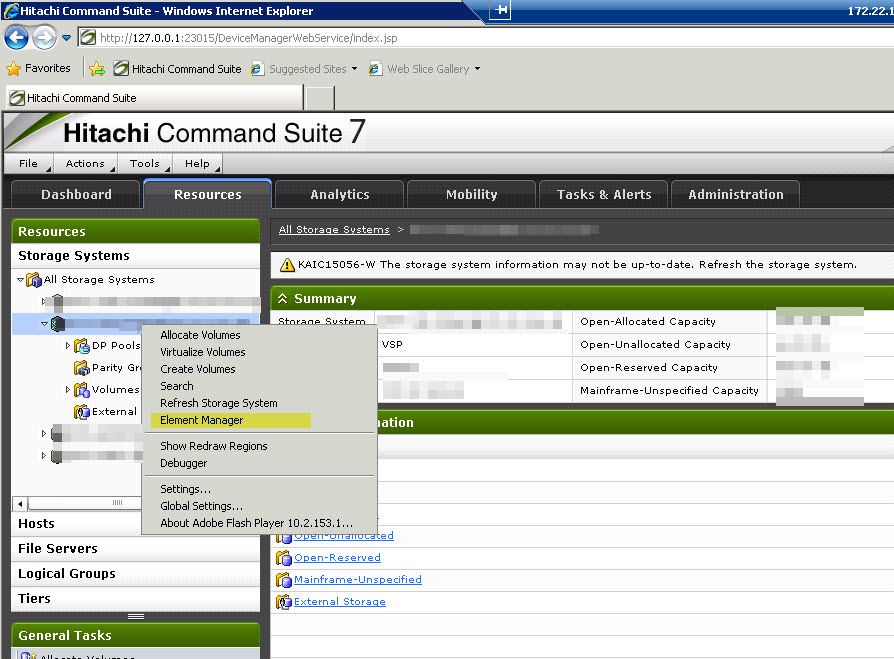This screenshot has width=894, height=659.
Task: Click the Parity Groups folder icon
Action: [82, 368]
